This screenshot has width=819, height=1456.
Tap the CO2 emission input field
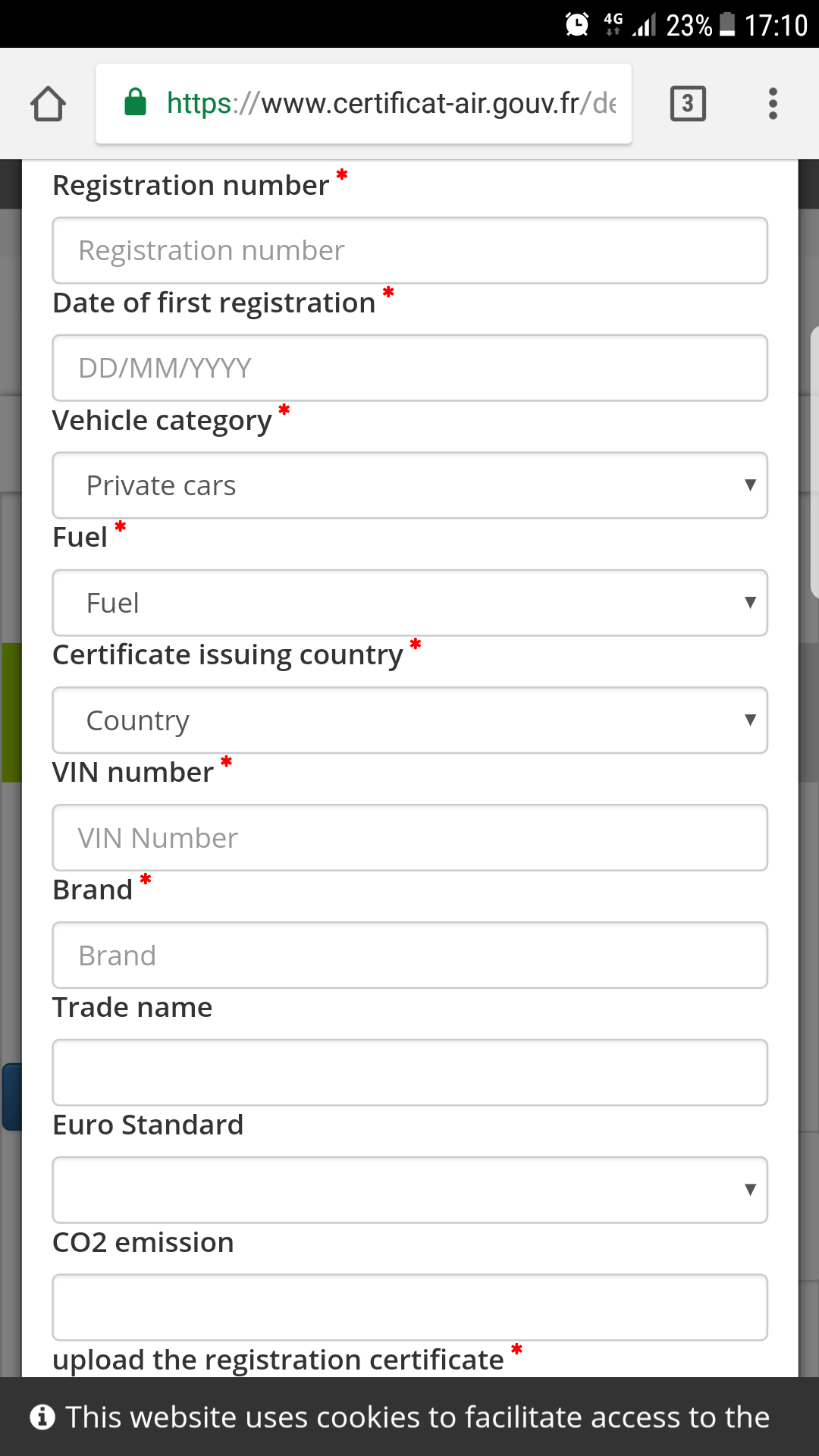pos(409,1307)
